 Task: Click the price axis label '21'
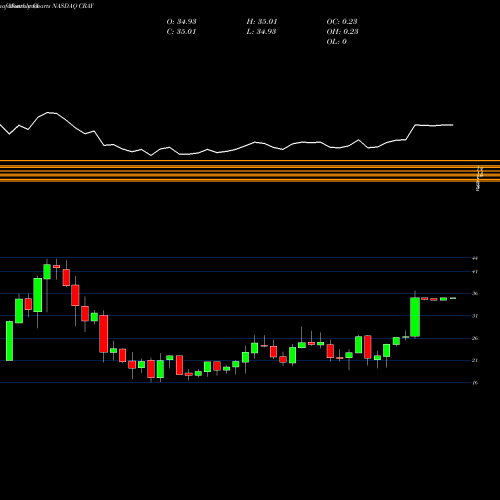[475, 360]
